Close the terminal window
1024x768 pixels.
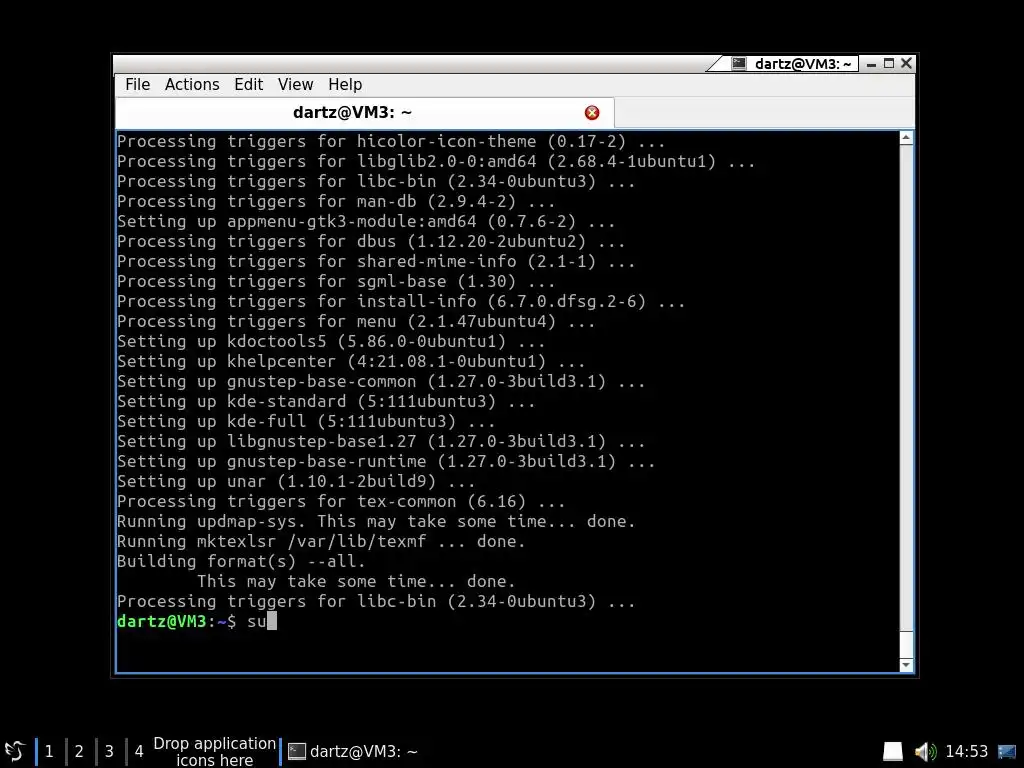coord(906,63)
